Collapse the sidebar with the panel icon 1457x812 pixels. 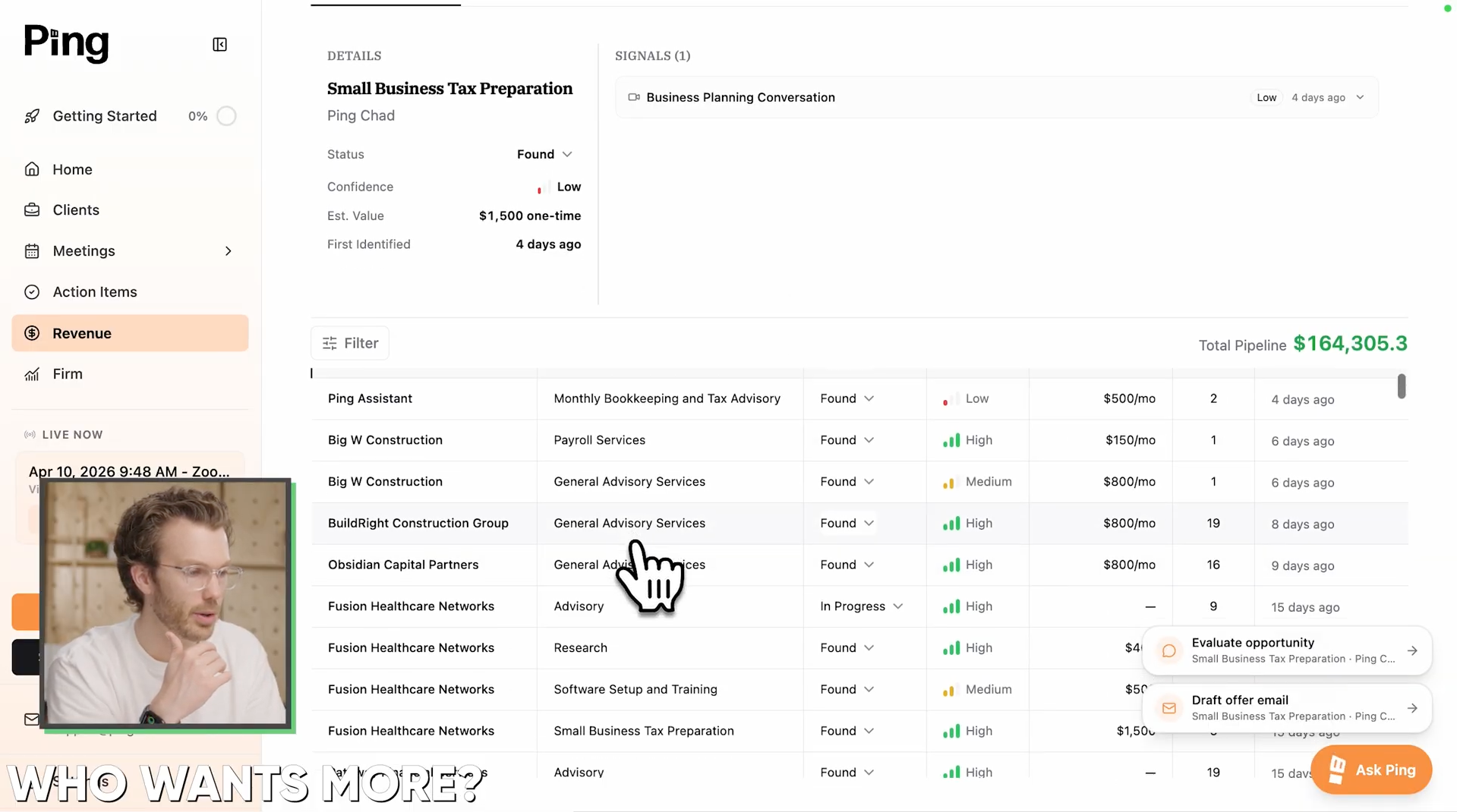point(219,45)
